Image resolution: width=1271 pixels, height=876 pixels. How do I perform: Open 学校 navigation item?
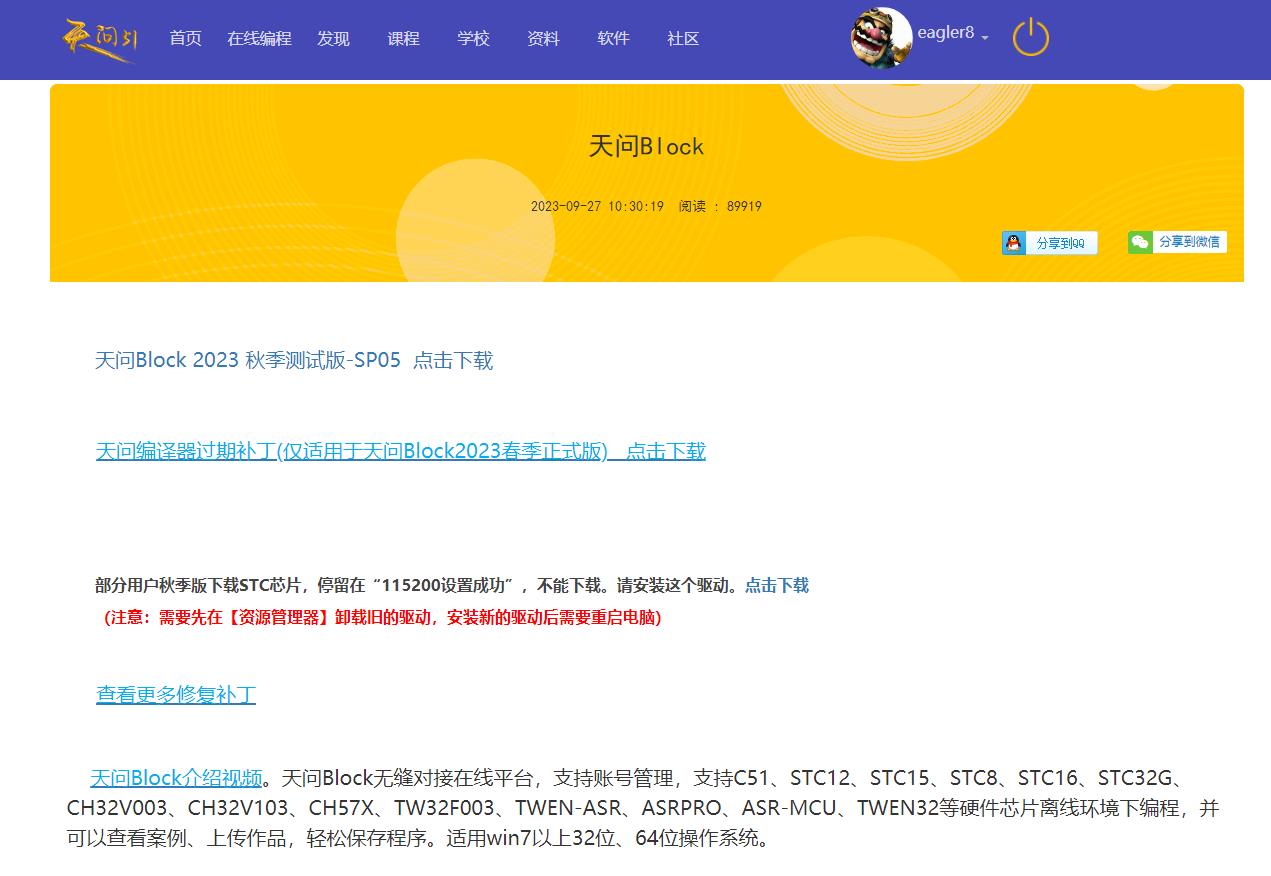[x=473, y=39]
